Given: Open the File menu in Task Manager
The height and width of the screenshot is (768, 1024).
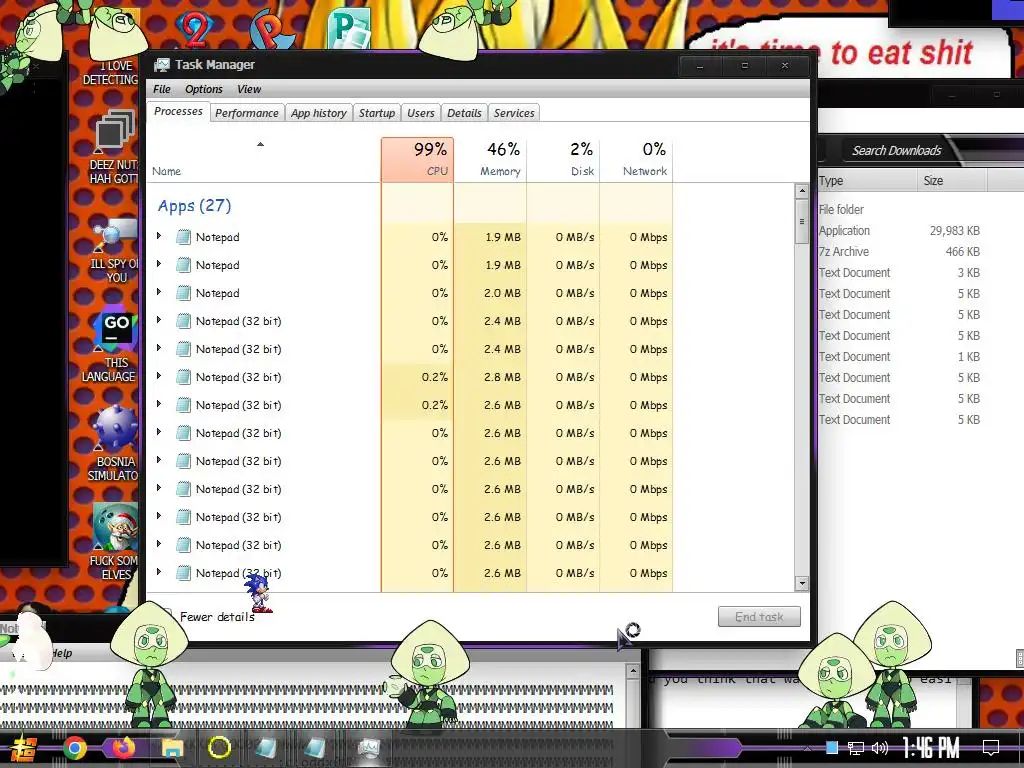Looking at the screenshot, I should pos(162,89).
